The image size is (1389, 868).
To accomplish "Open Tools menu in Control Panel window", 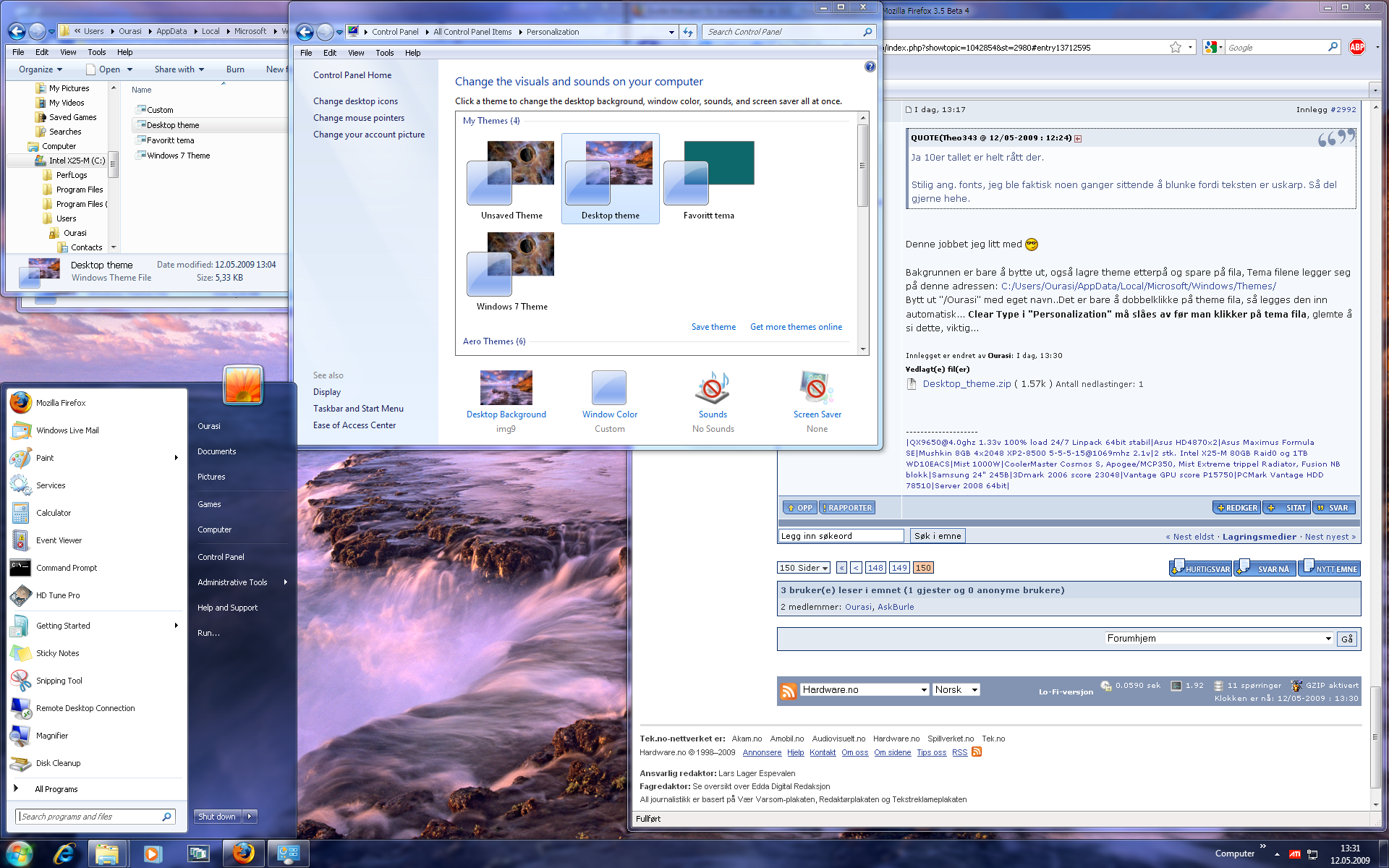I will click(x=384, y=53).
